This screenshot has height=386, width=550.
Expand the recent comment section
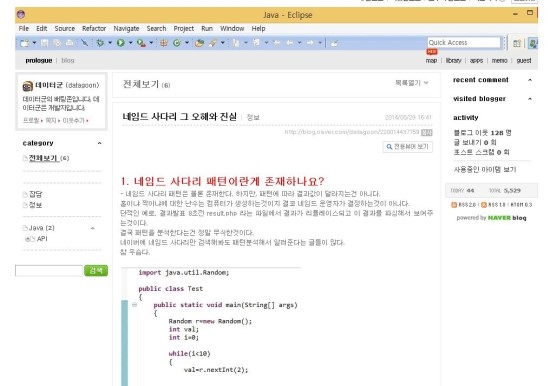[x=530, y=80]
